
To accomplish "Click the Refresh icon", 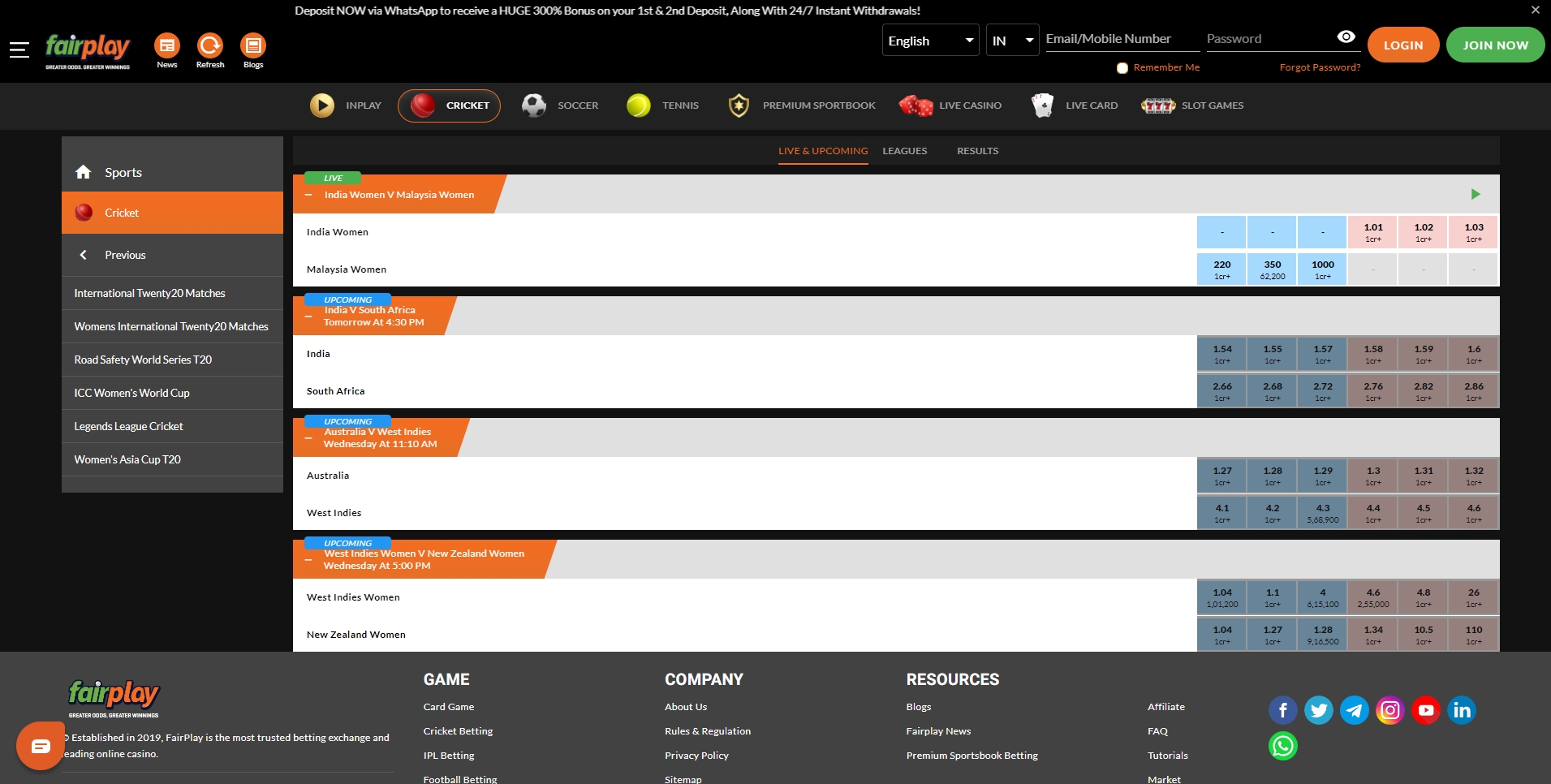I will [210, 45].
